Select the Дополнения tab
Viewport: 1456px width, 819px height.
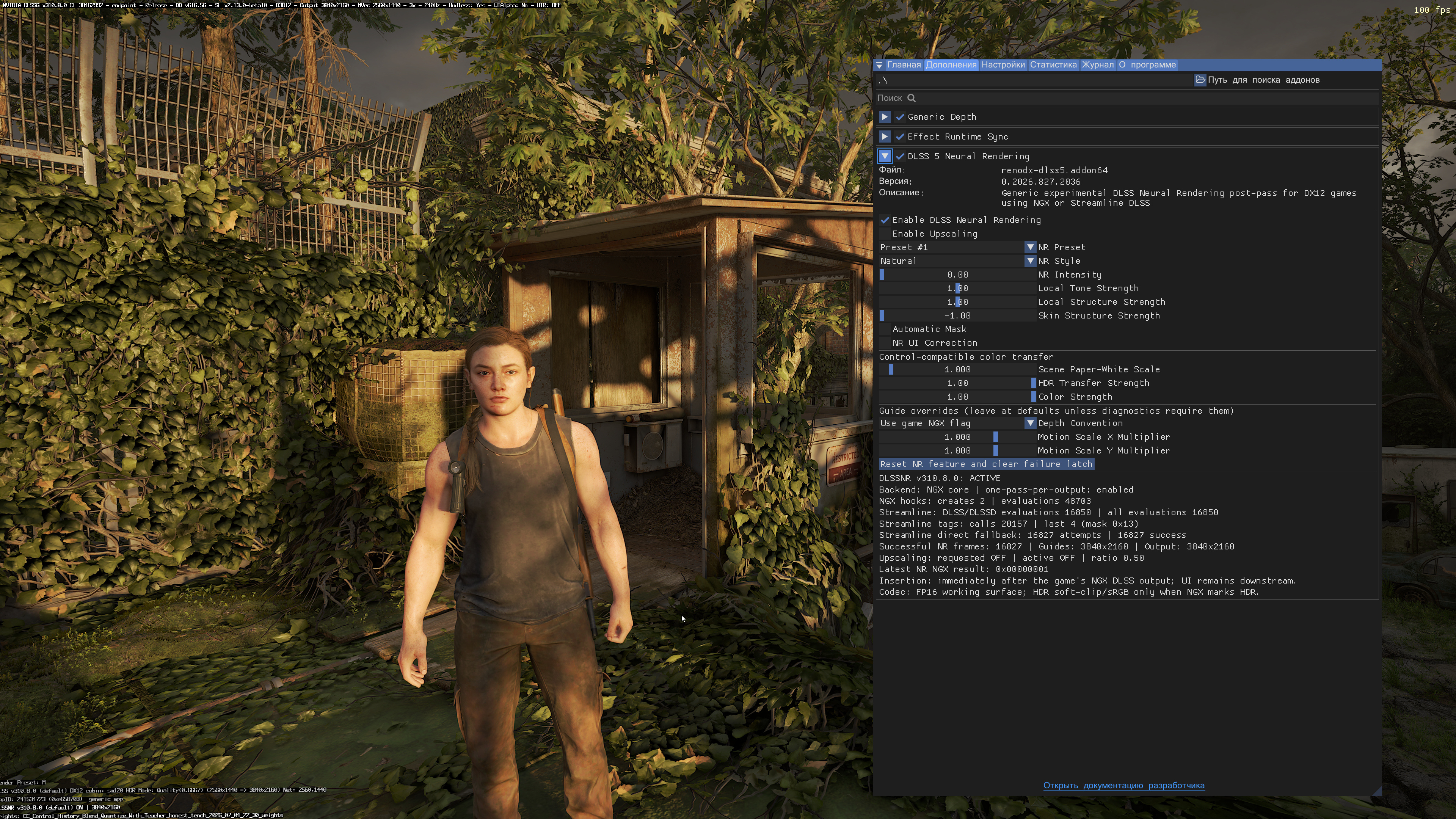pos(951,65)
